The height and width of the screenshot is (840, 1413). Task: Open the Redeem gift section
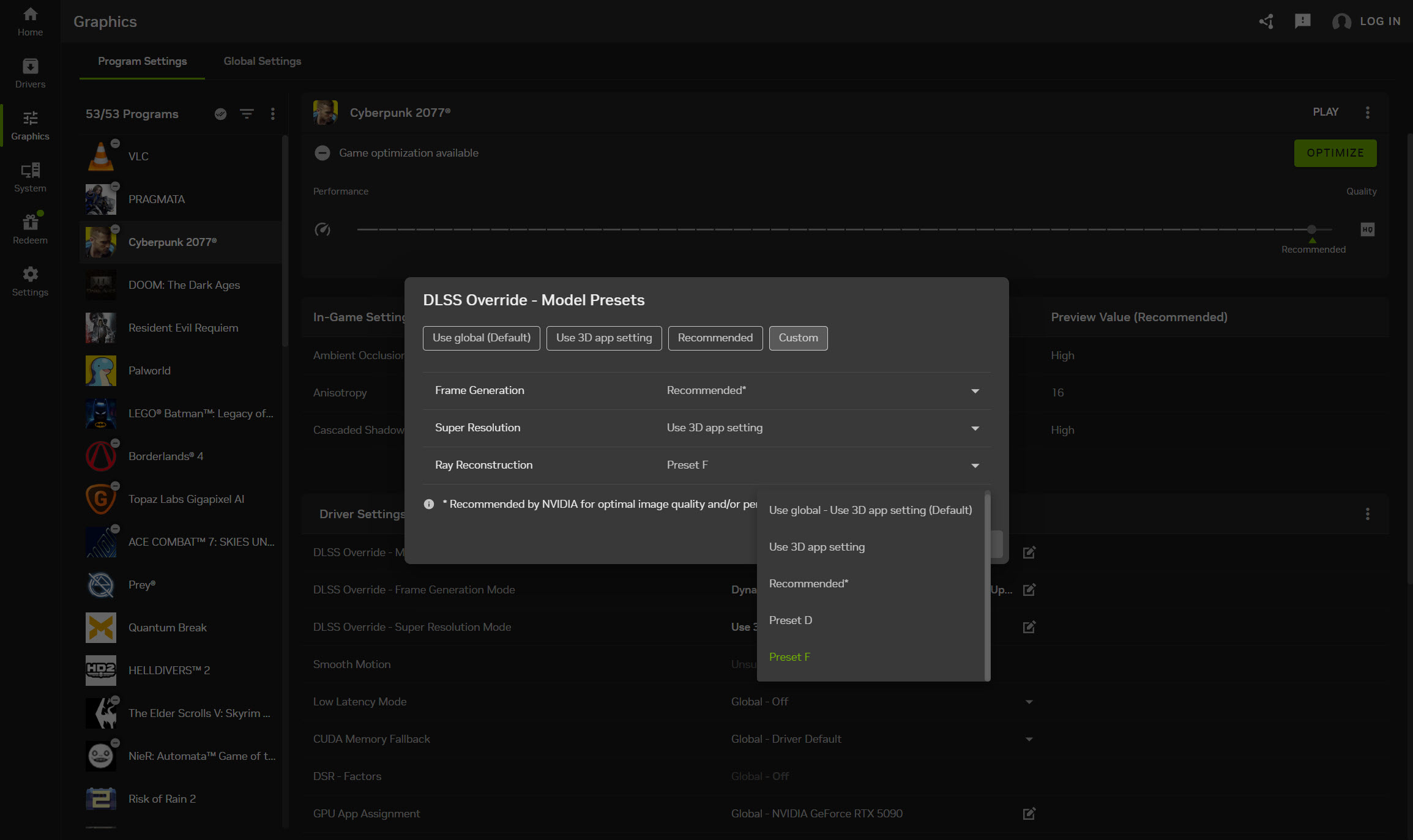click(x=30, y=230)
